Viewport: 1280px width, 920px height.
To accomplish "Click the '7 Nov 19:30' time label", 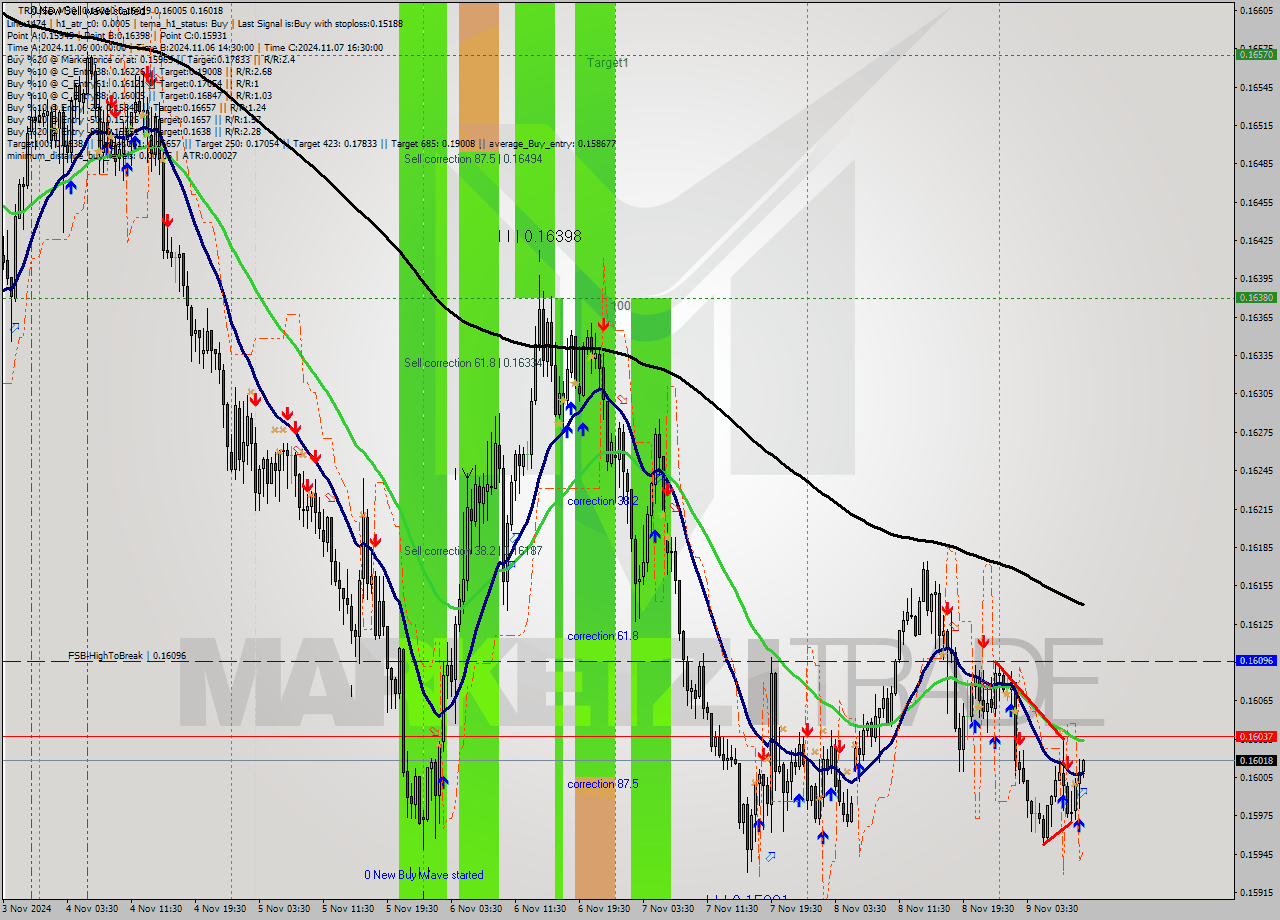I will tap(796, 909).
